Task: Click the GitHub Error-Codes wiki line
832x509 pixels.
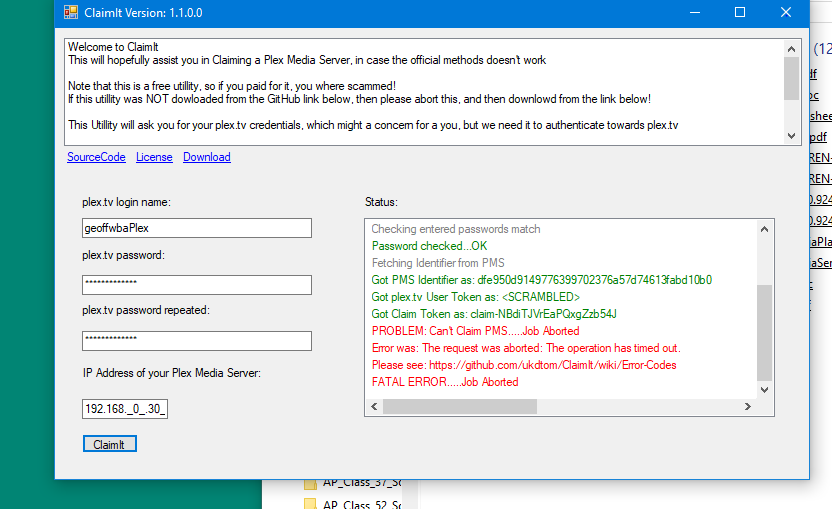Action: [x=524, y=365]
